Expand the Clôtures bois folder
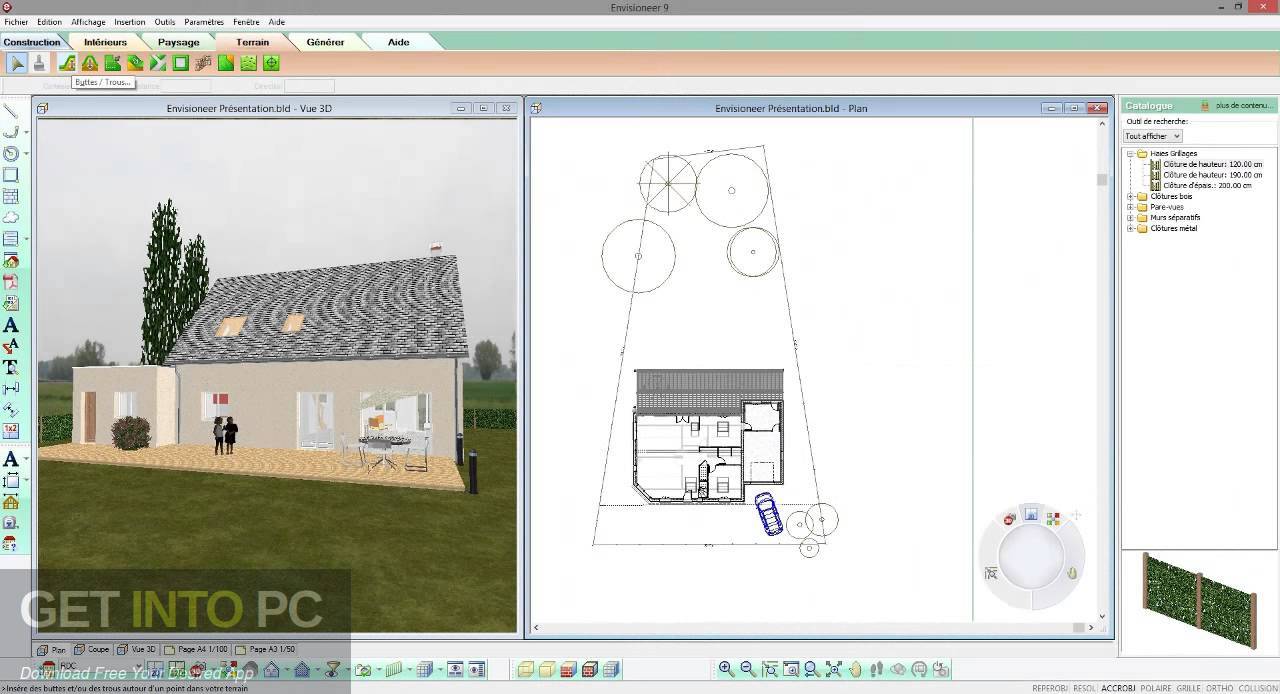Screen dimensions: 1280x694 click(x=1130, y=197)
